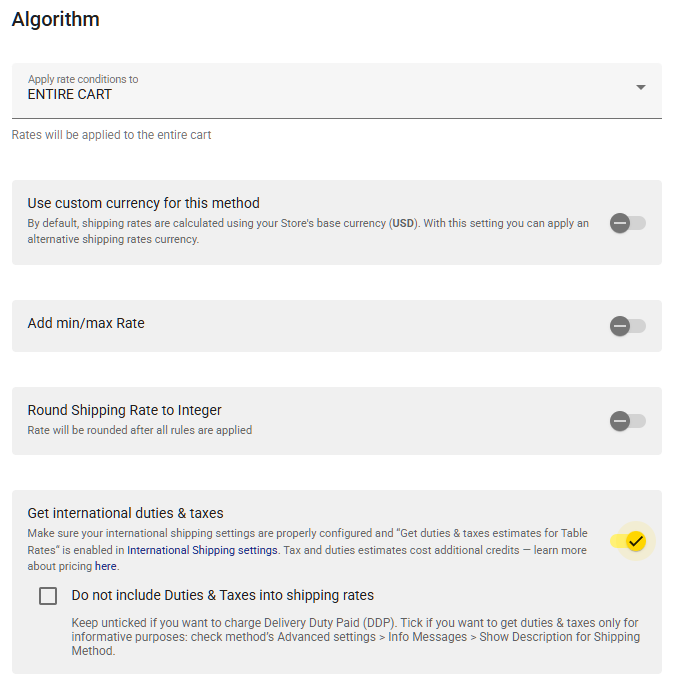Screen dimensions: 678x682
Task: Click the 'Get international duties & taxes' title
Action: pyautogui.click(x=125, y=513)
